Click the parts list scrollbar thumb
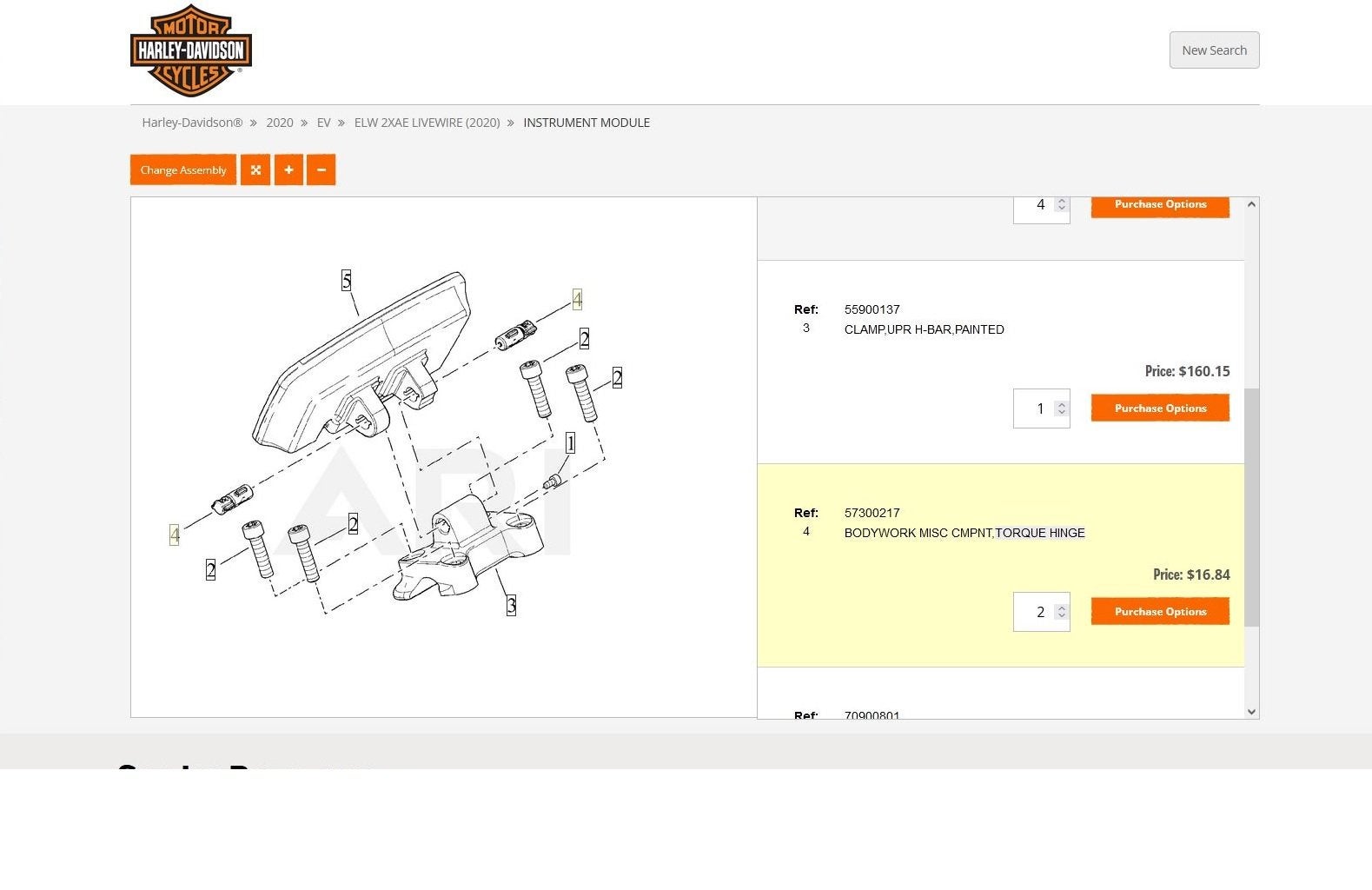1372x890 pixels. pyautogui.click(x=1251, y=508)
